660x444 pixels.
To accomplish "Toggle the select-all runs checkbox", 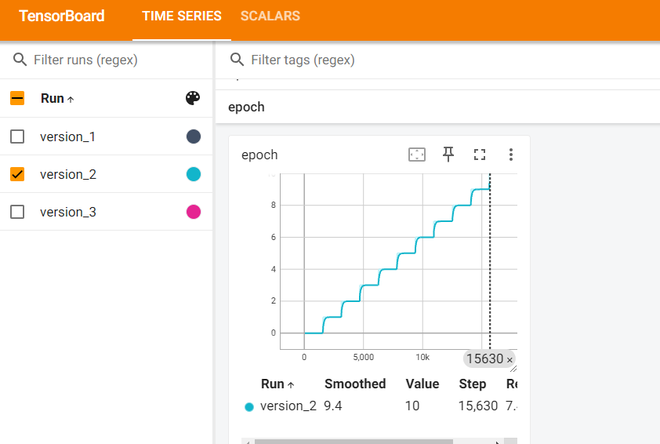I will pyautogui.click(x=17, y=98).
